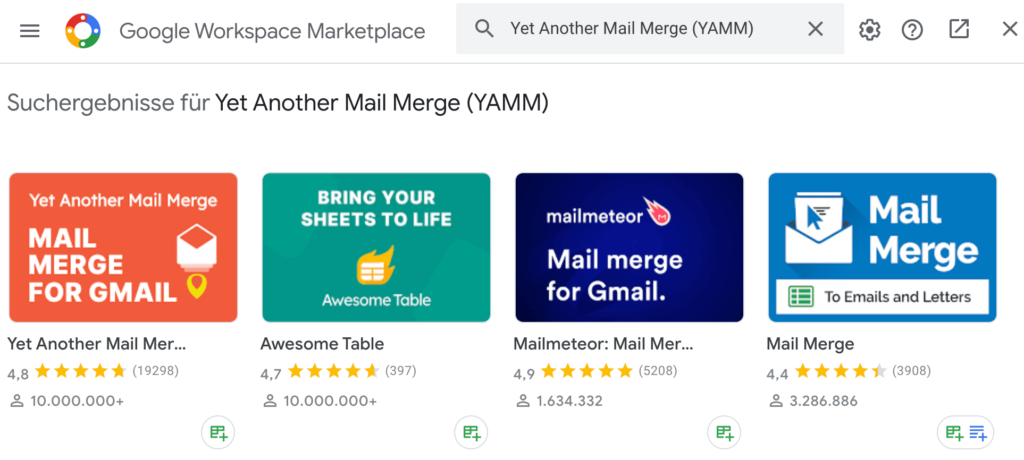Click Mail Merge star rating row
1024x460 pixels.
click(848, 372)
